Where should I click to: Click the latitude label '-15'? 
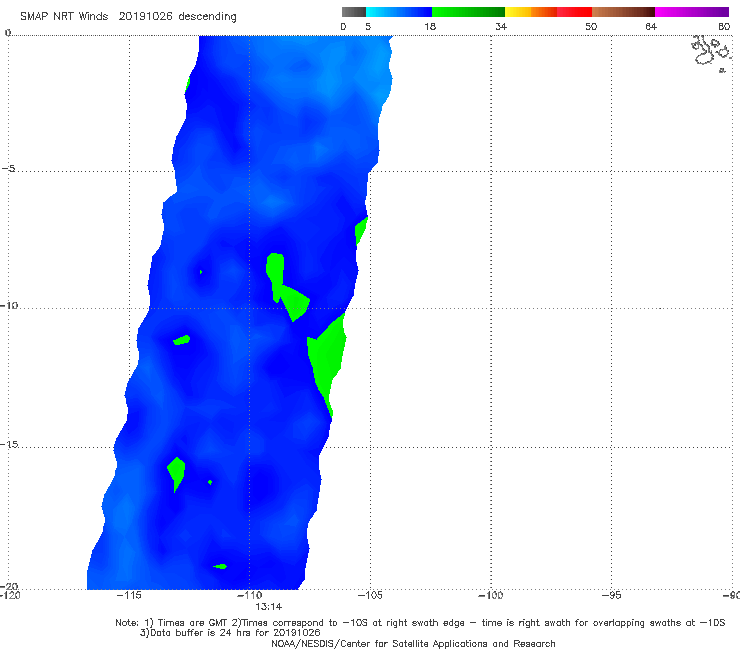[9, 444]
